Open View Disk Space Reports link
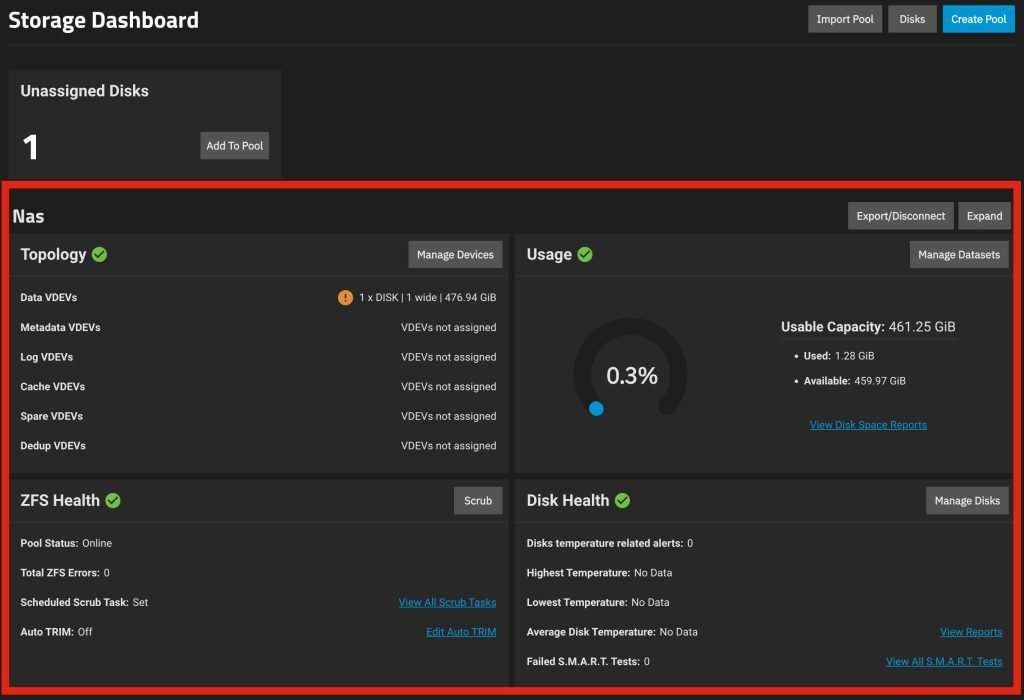Viewport: 1024px width, 700px height. click(868, 425)
